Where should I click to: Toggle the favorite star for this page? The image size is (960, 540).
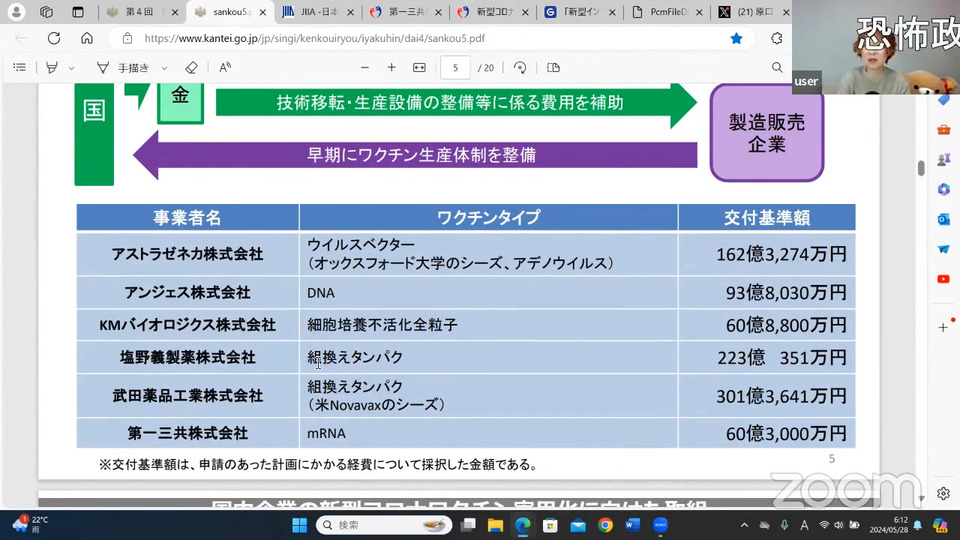pyautogui.click(x=737, y=38)
